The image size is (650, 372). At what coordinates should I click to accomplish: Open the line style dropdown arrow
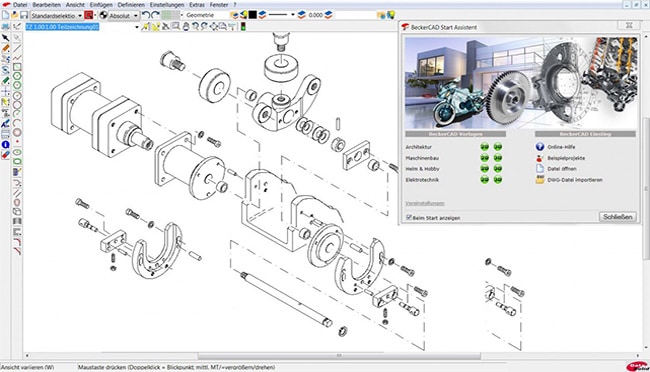pos(292,15)
